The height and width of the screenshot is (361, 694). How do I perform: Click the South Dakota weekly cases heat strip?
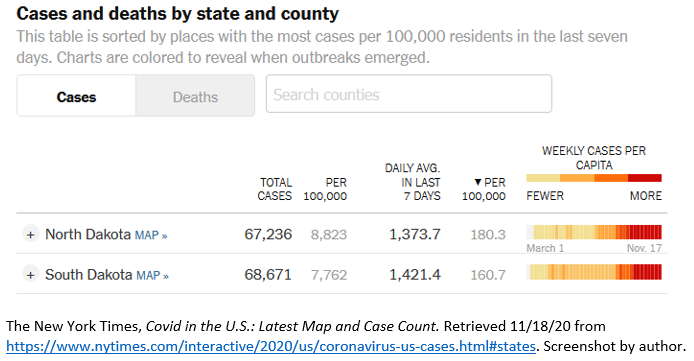(594, 272)
